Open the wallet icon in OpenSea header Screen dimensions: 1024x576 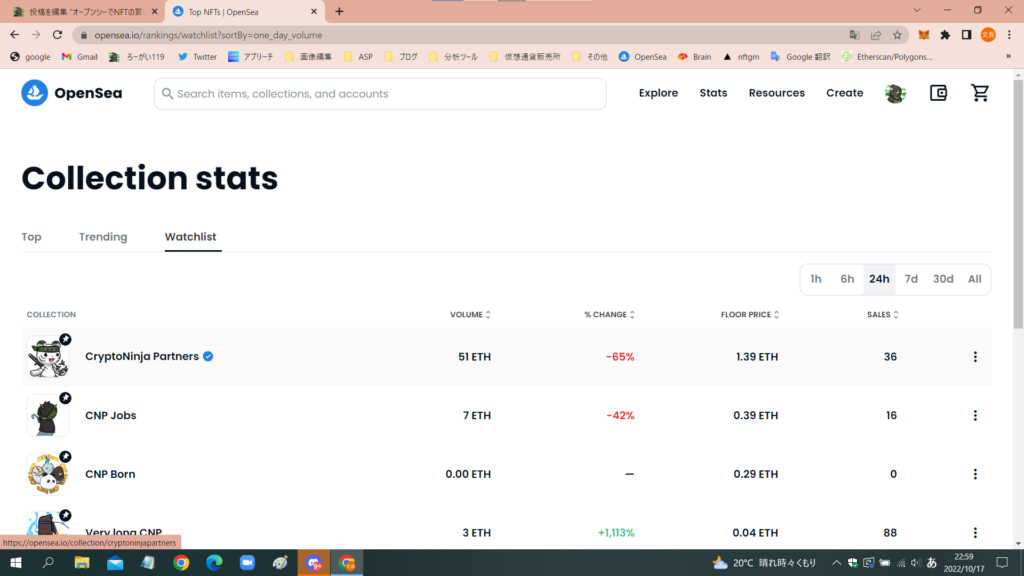pyautogui.click(x=938, y=93)
